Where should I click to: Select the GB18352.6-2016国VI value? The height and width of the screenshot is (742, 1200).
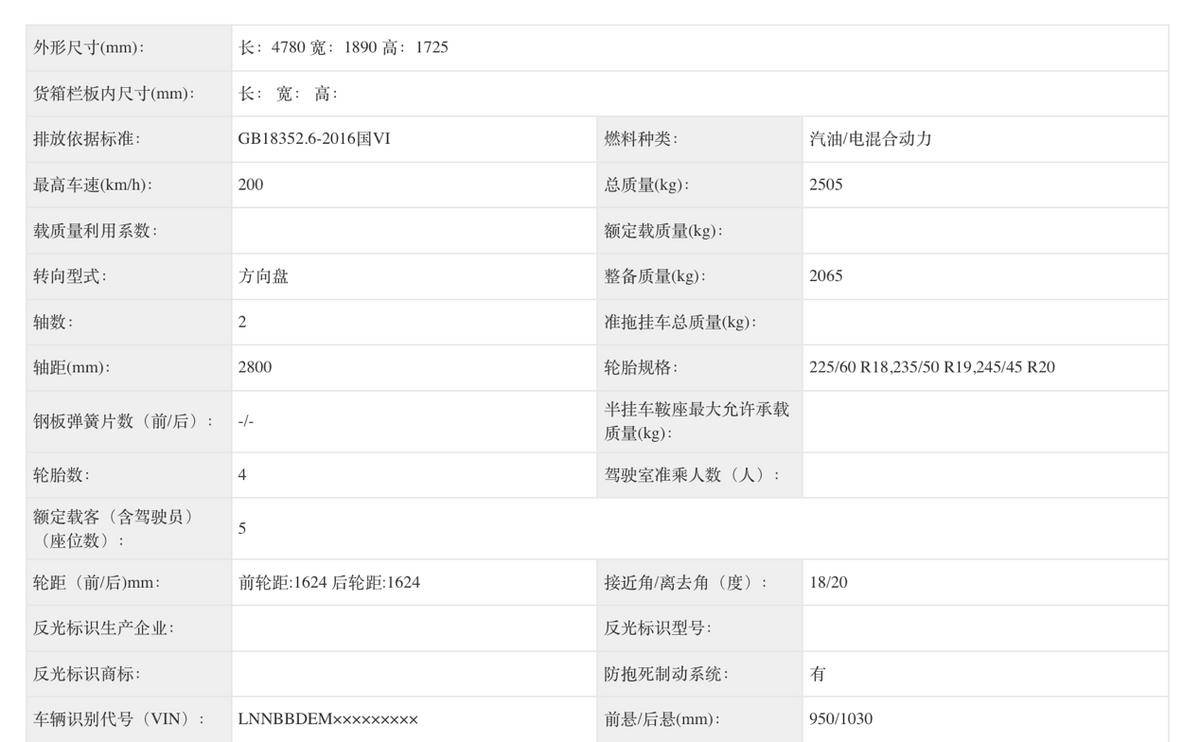tap(314, 139)
